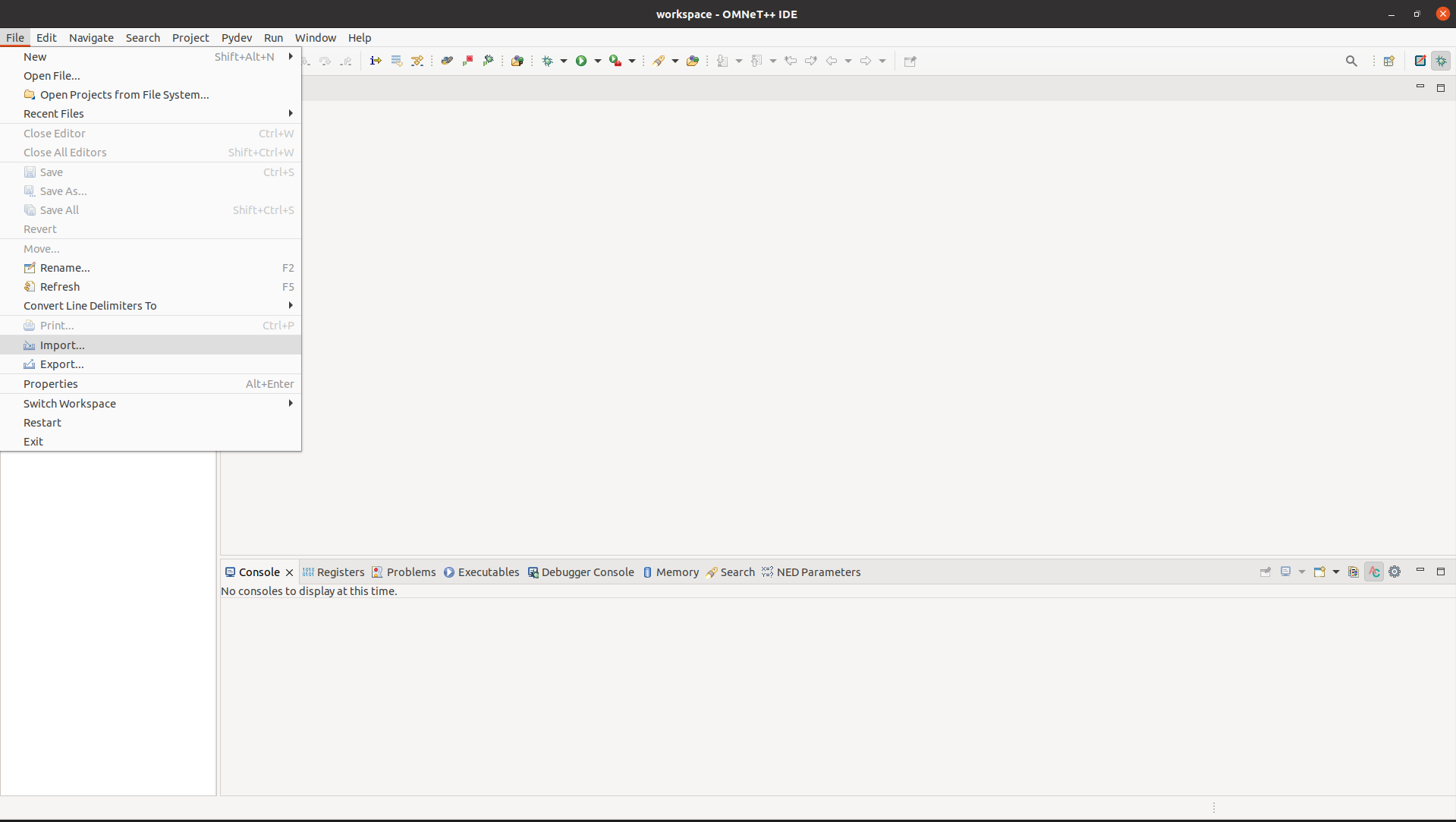Click the Next Annotation toolbar icon

[722, 61]
